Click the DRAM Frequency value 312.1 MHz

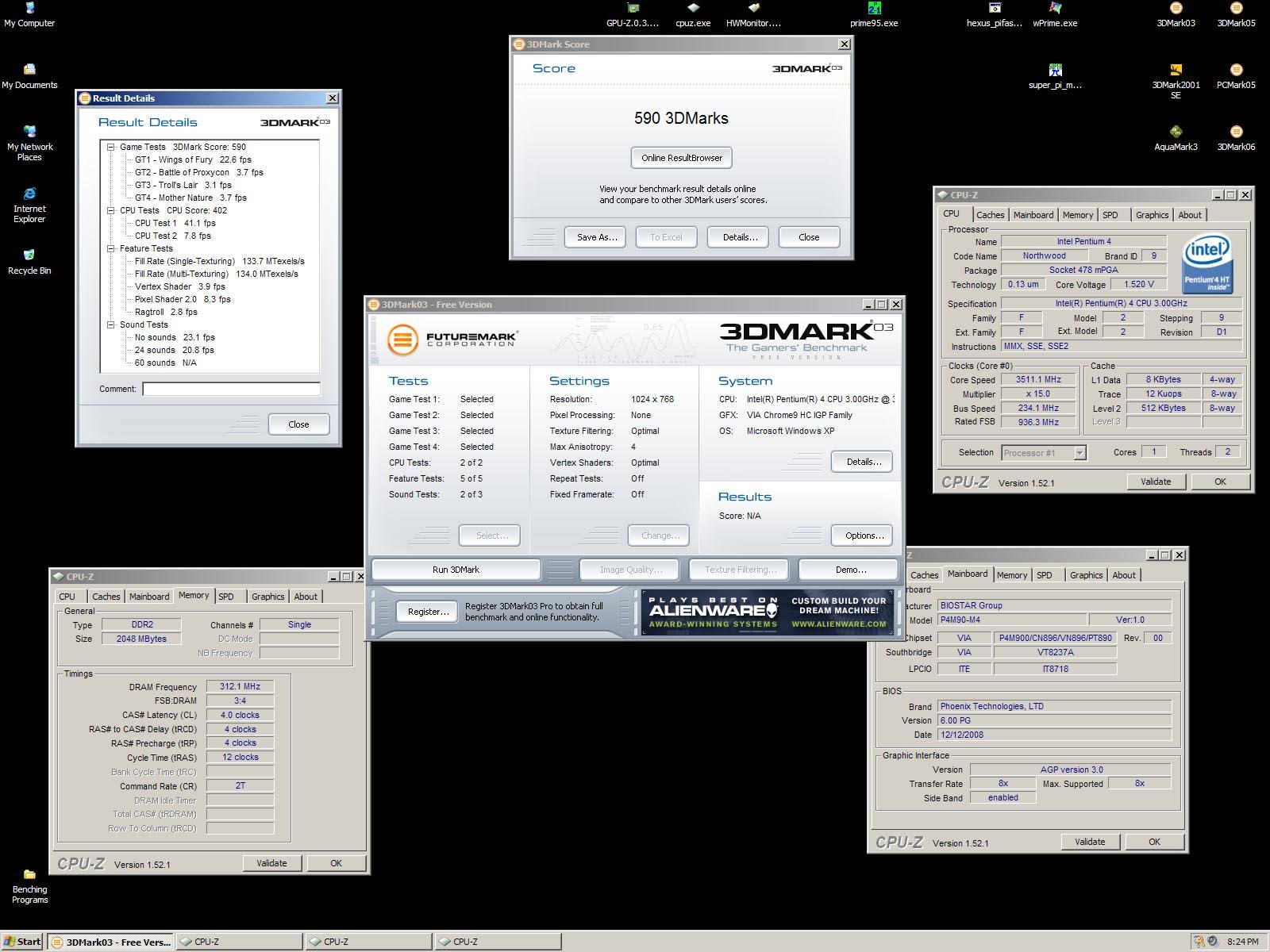tap(240, 687)
